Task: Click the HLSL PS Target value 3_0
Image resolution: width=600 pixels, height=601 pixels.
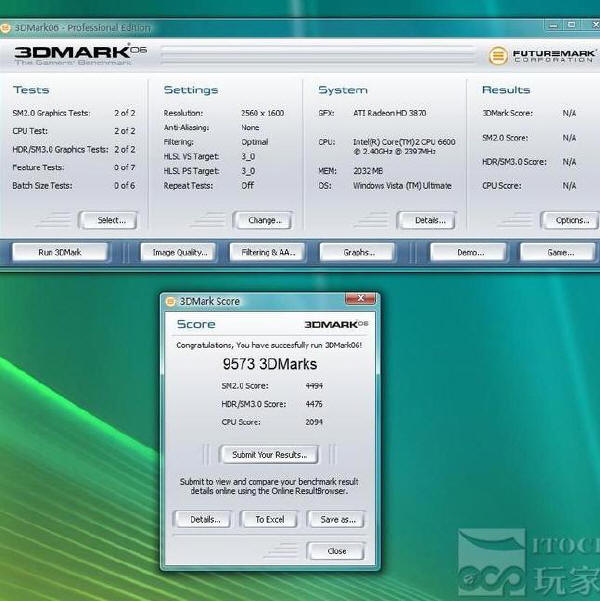Action: 248,171
